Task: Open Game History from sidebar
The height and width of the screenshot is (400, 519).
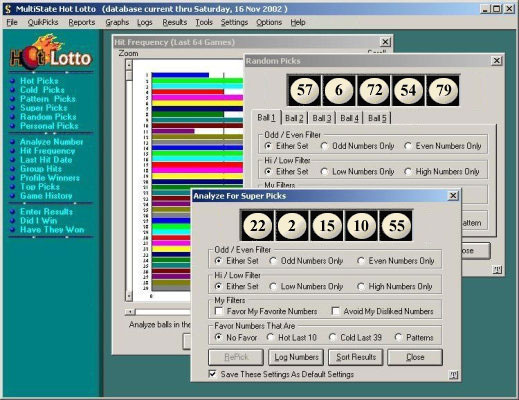Action: (46, 196)
